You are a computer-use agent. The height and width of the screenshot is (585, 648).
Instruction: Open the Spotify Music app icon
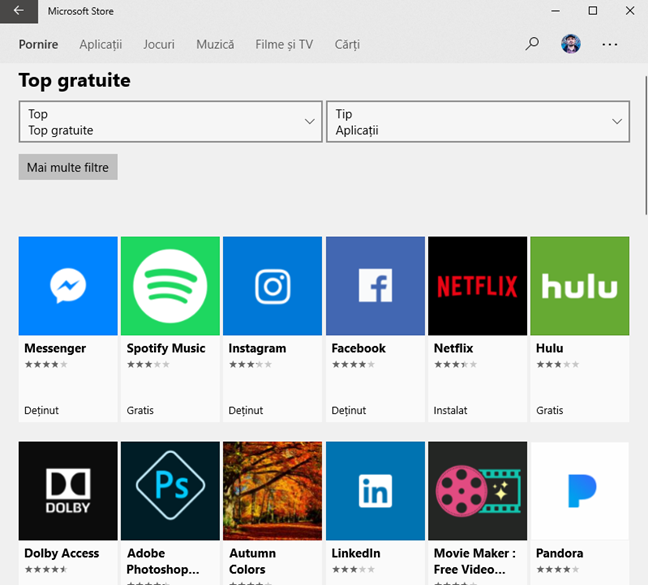pos(170,286)
